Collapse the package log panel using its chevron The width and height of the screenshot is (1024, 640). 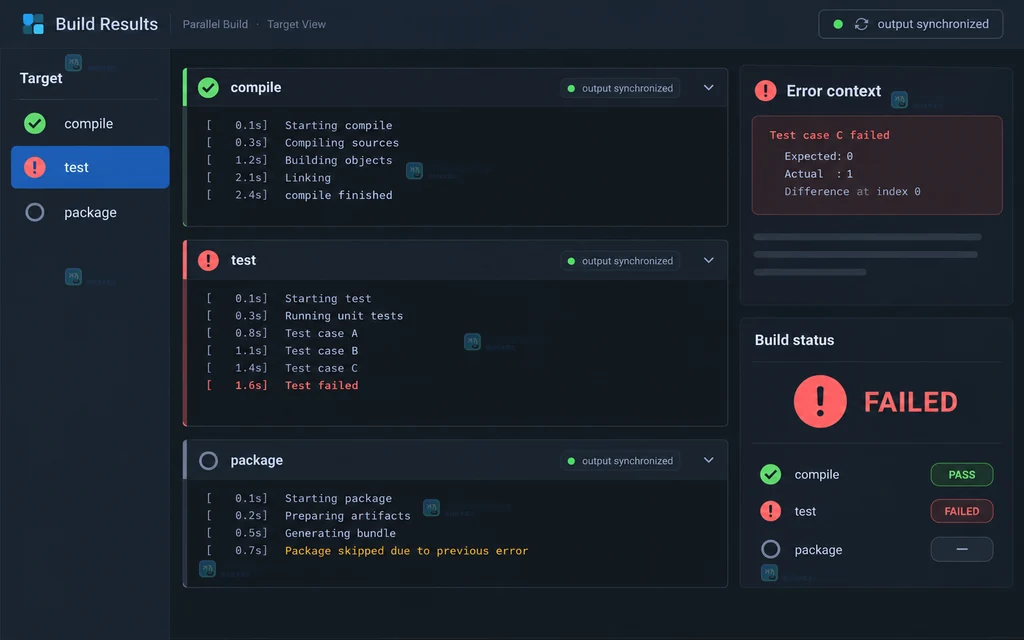[709, 460]
